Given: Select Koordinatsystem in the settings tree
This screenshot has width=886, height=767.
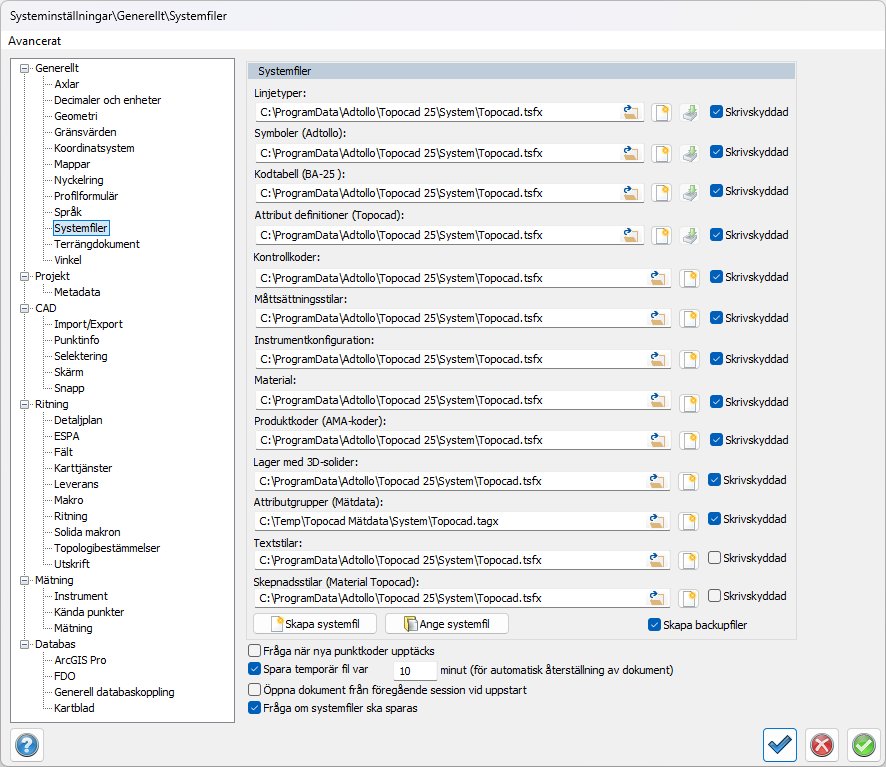Looking at the screenshot, I should [94, 148].
